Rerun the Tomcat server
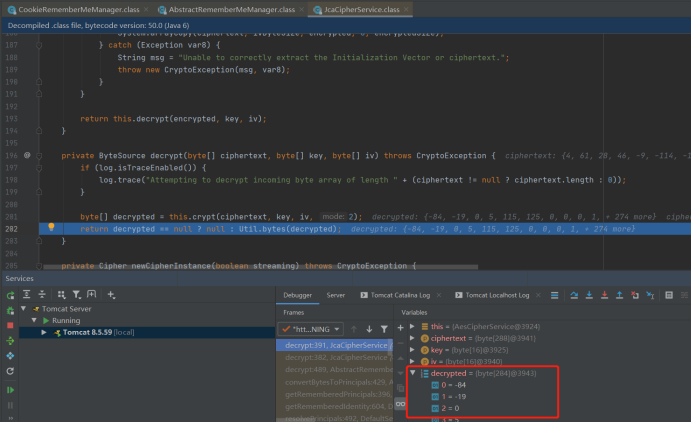This screenshot has width=692, height=423. click(10, 295)
